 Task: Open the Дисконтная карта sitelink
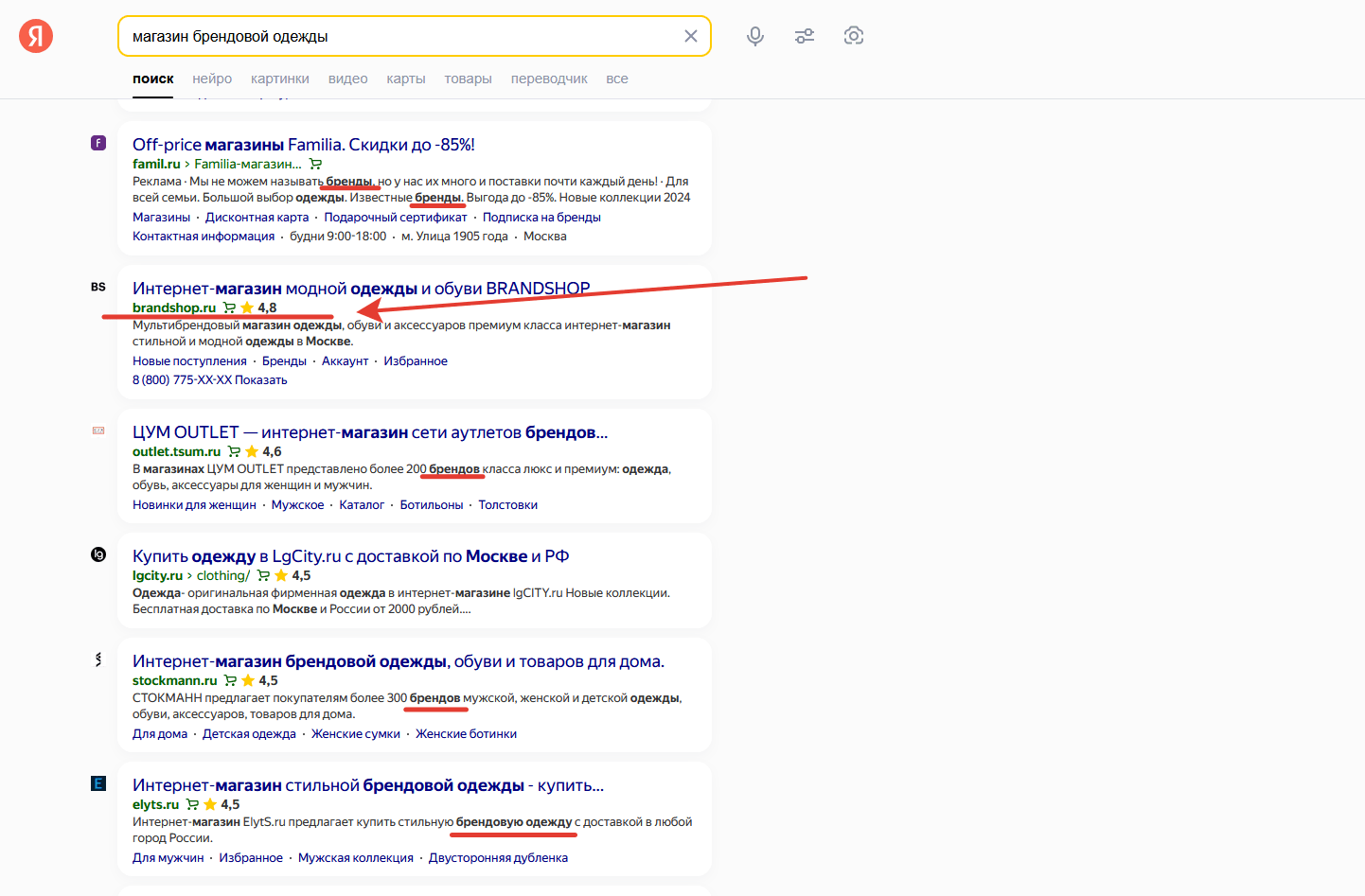(257, 217)
